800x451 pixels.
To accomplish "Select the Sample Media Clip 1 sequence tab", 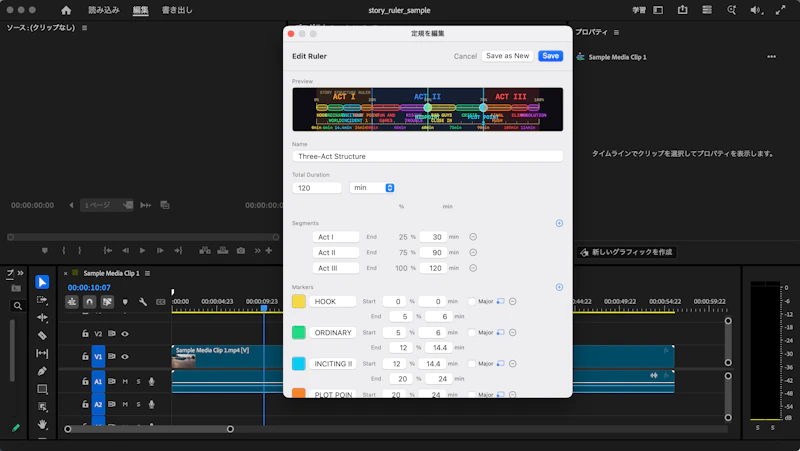I will click(111, 273).
